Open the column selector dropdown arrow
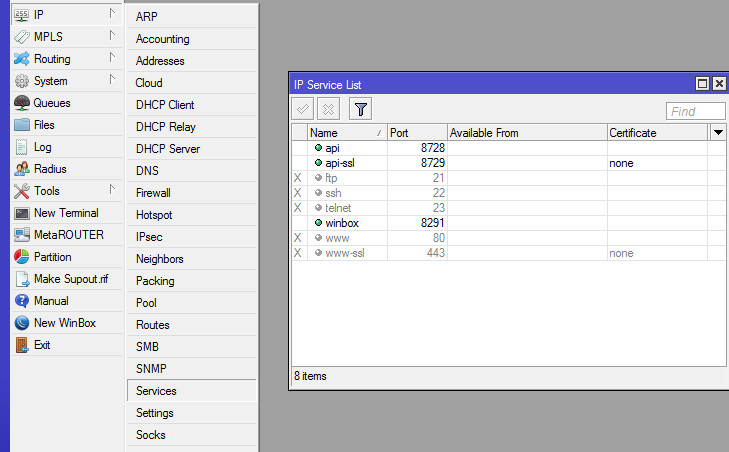Viewport: 729px width, 452px height. tap(718, 132)
